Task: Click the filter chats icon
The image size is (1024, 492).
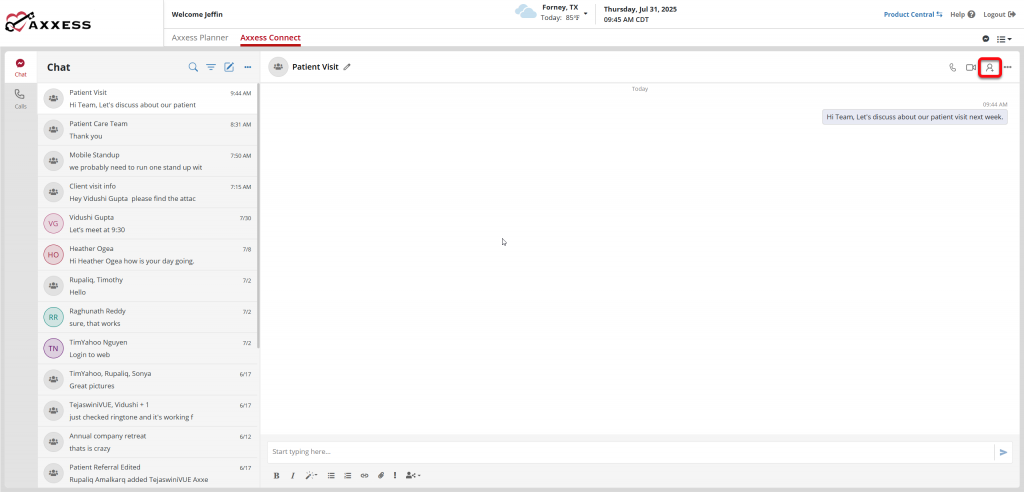Action: pos(211,67)
